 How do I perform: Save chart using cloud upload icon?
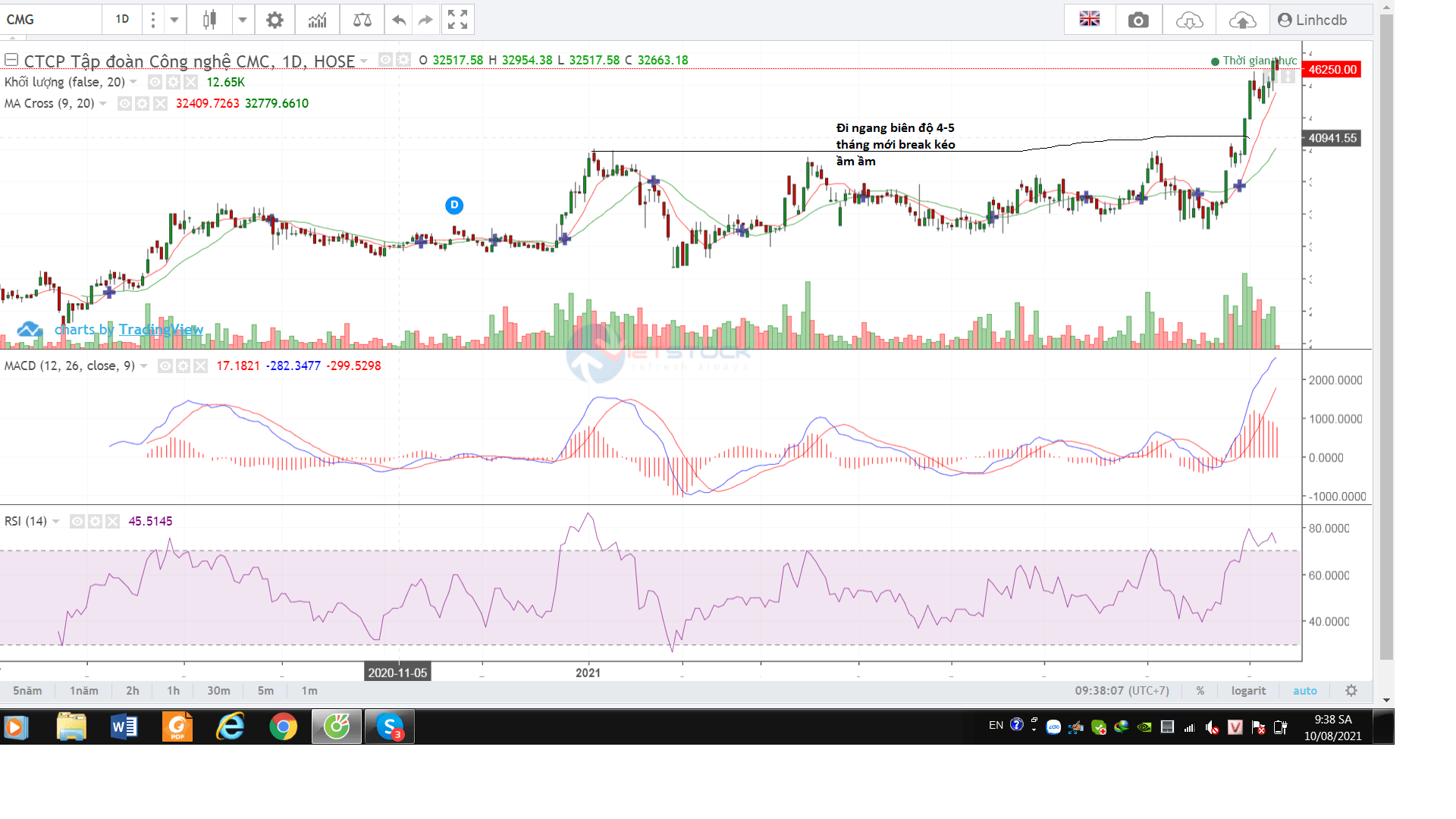pos(1242,20)
